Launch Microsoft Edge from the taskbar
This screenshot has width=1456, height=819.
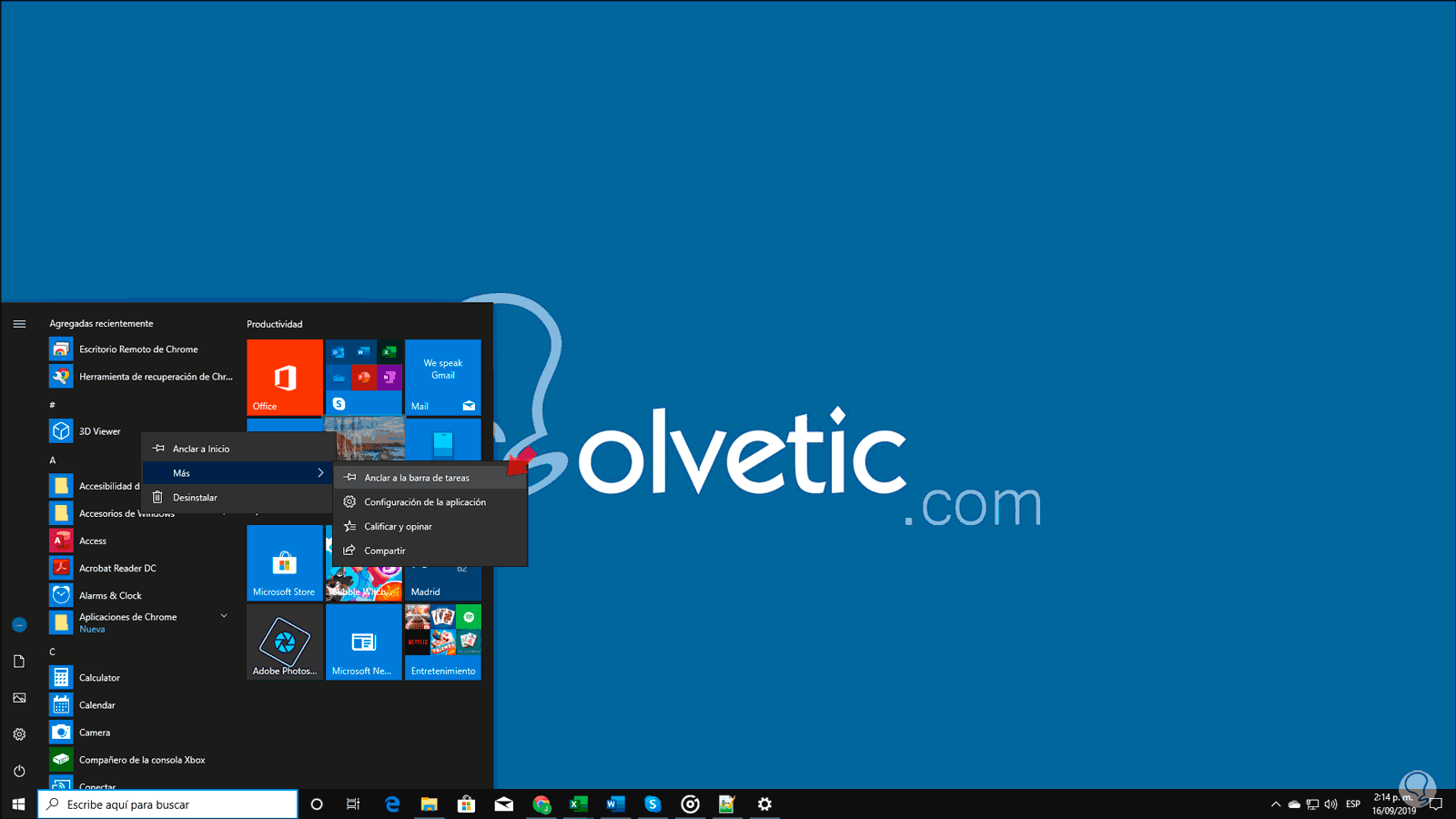392,804
